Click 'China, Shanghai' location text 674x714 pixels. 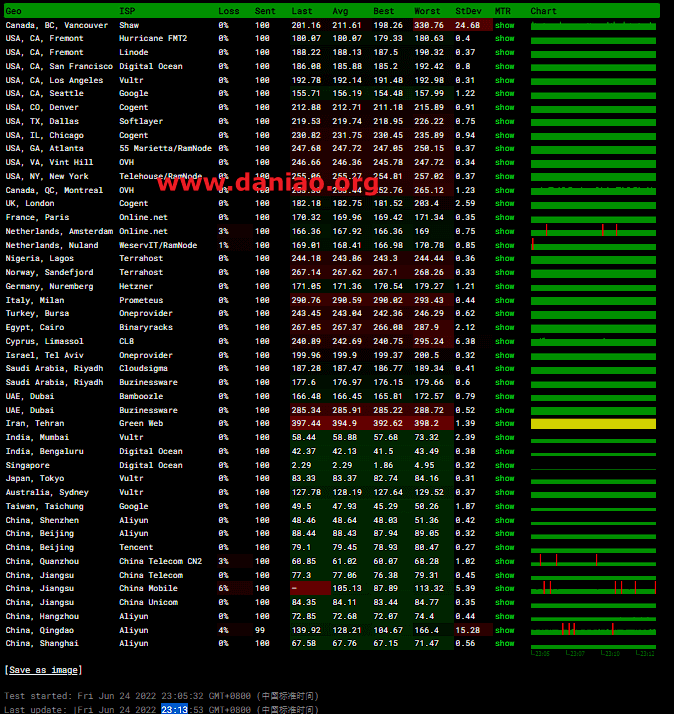click(42, 643)
